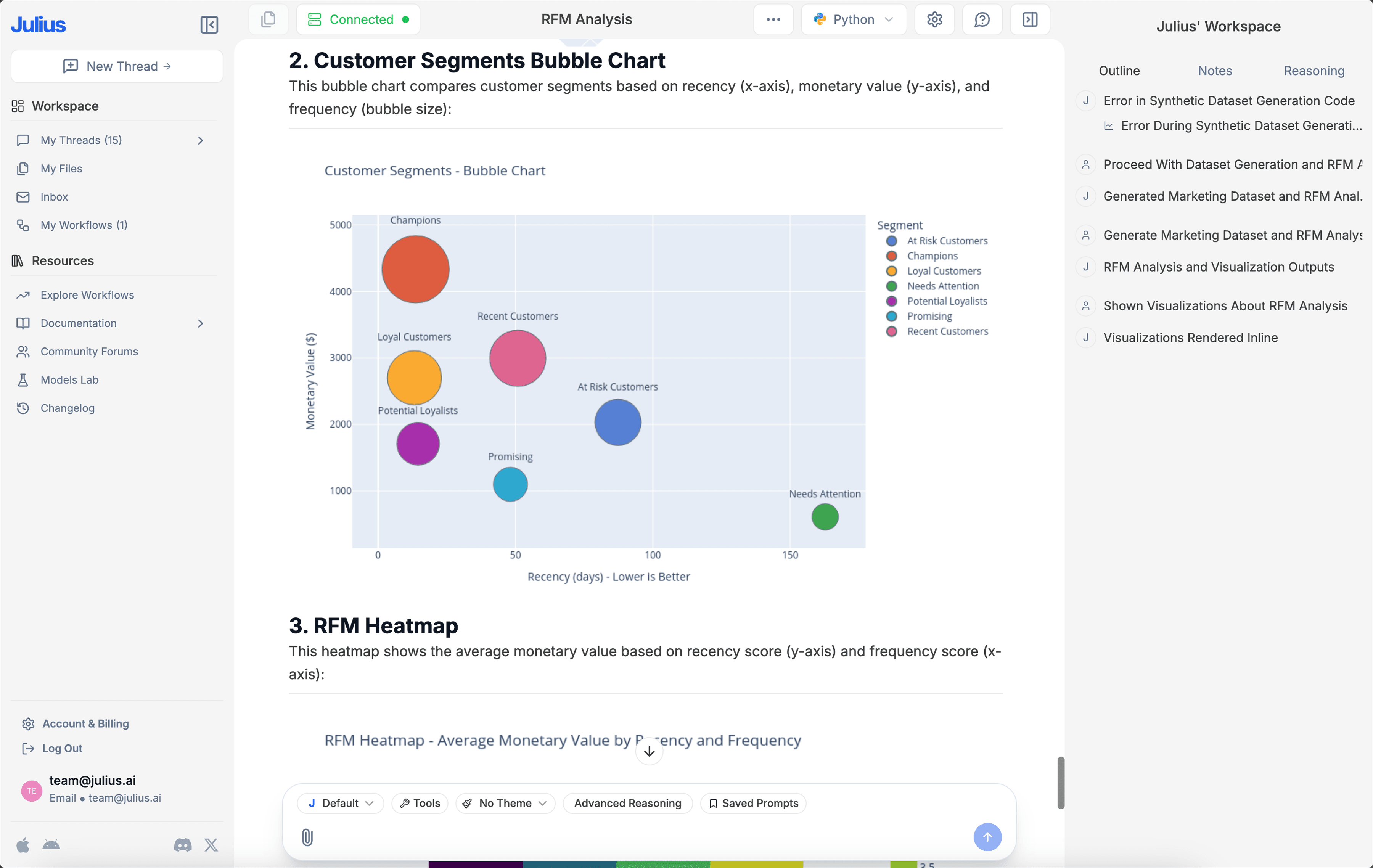Open the right panel toggle icon
Viewport: 1373px width, 868px height.
point(1030,19)
